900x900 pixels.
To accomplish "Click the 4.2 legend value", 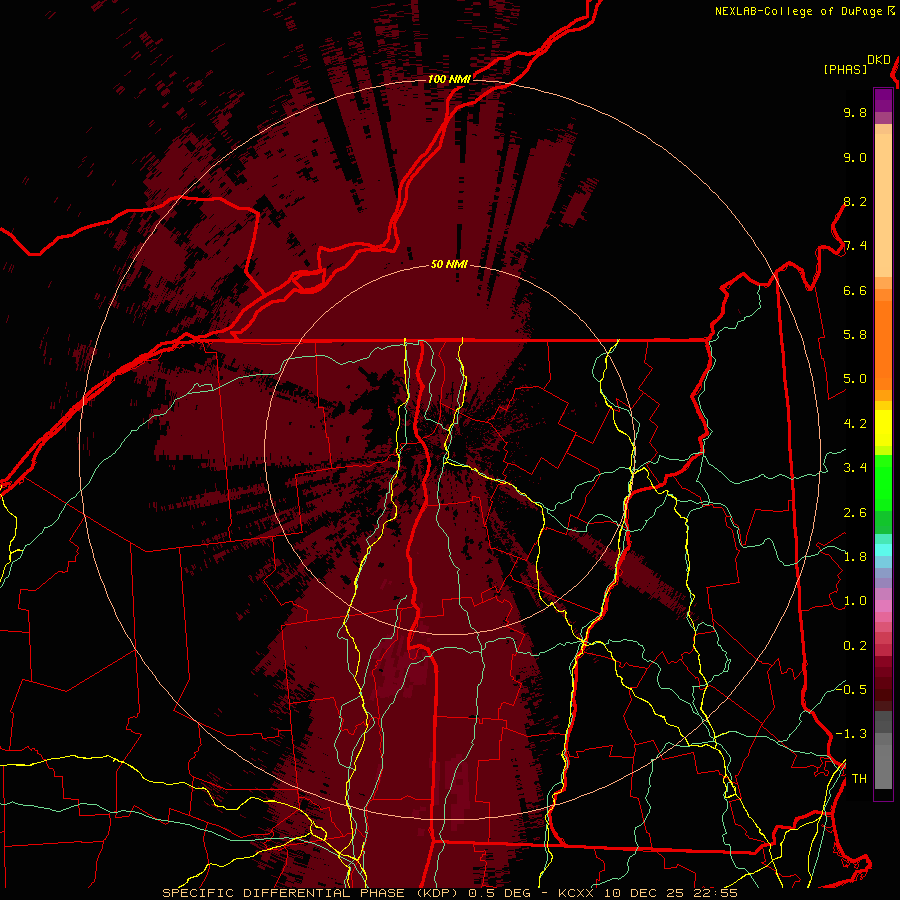I will [x=855, y=424].
